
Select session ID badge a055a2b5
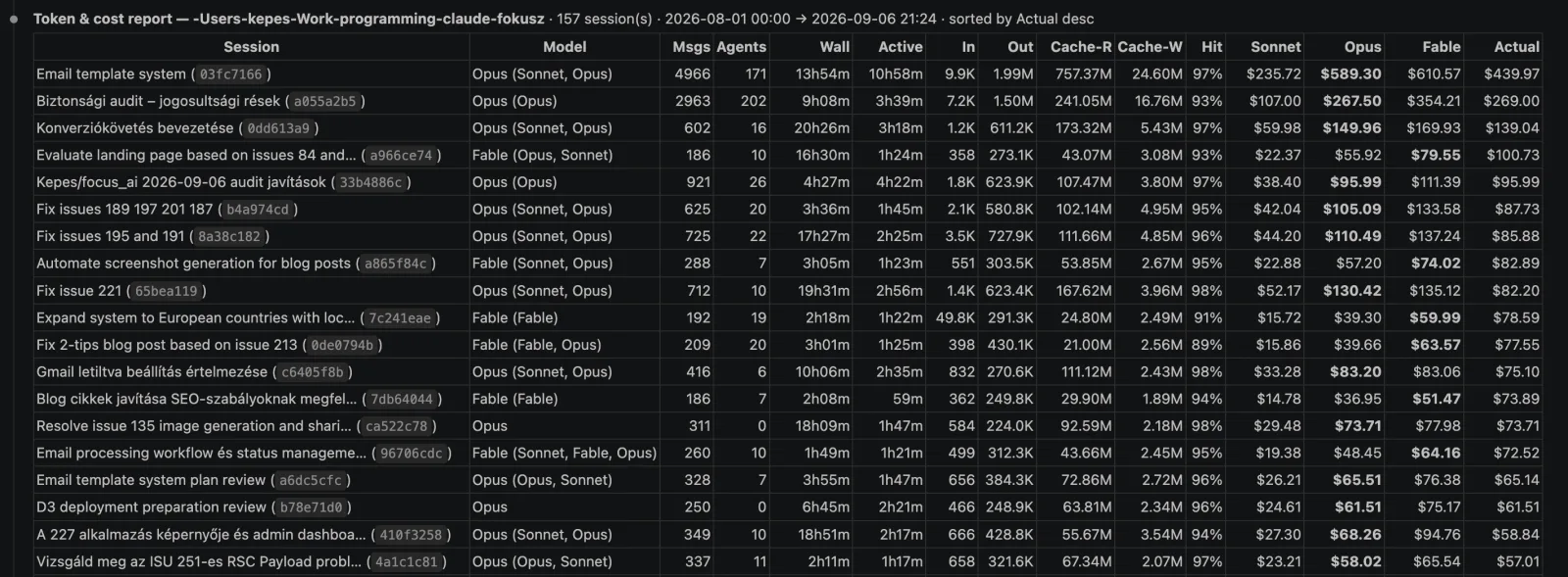[325, 101]
